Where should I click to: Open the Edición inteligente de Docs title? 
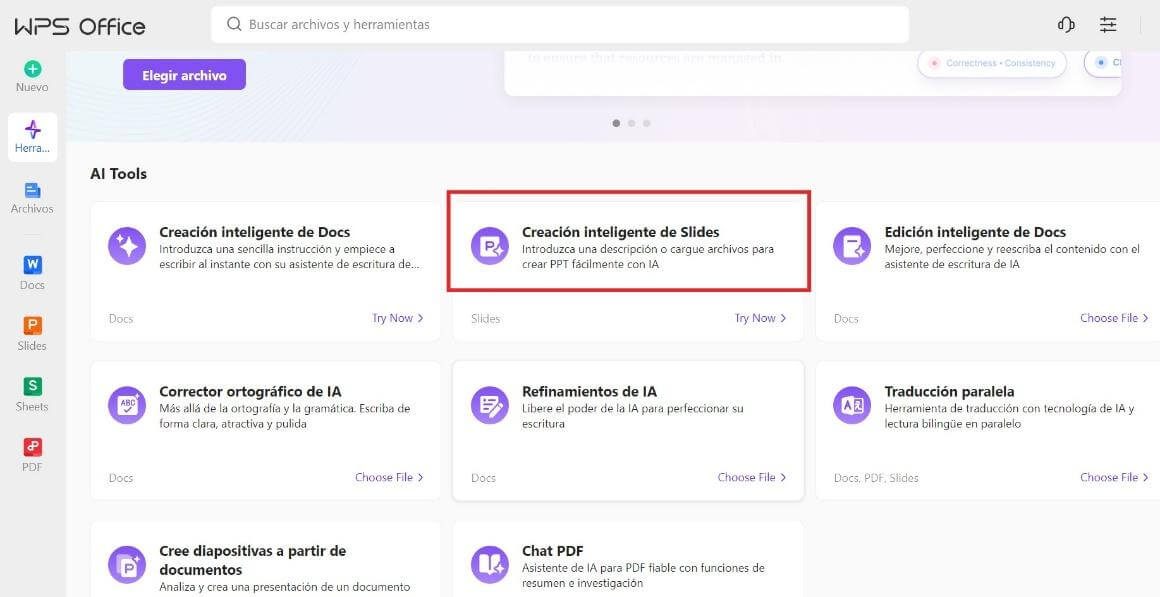[x=975, y=232]
